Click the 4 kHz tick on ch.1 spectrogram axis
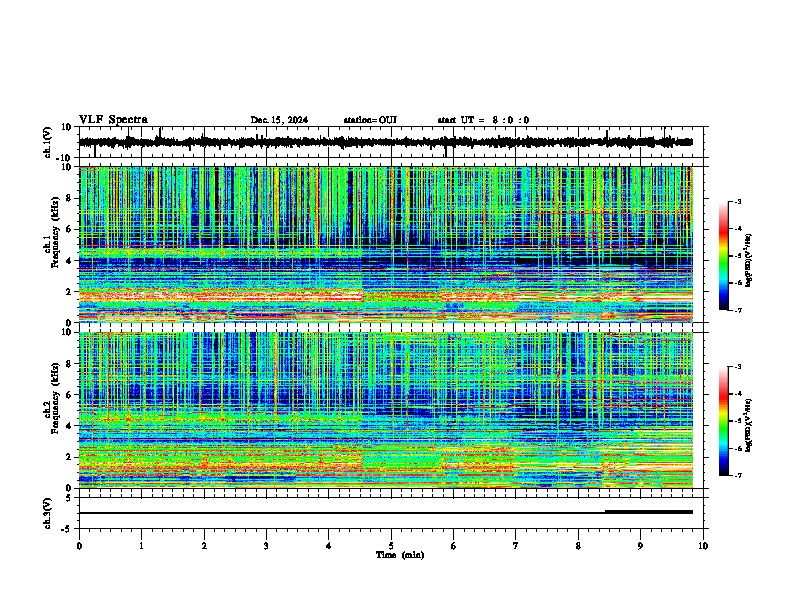 tap(71, 261)
